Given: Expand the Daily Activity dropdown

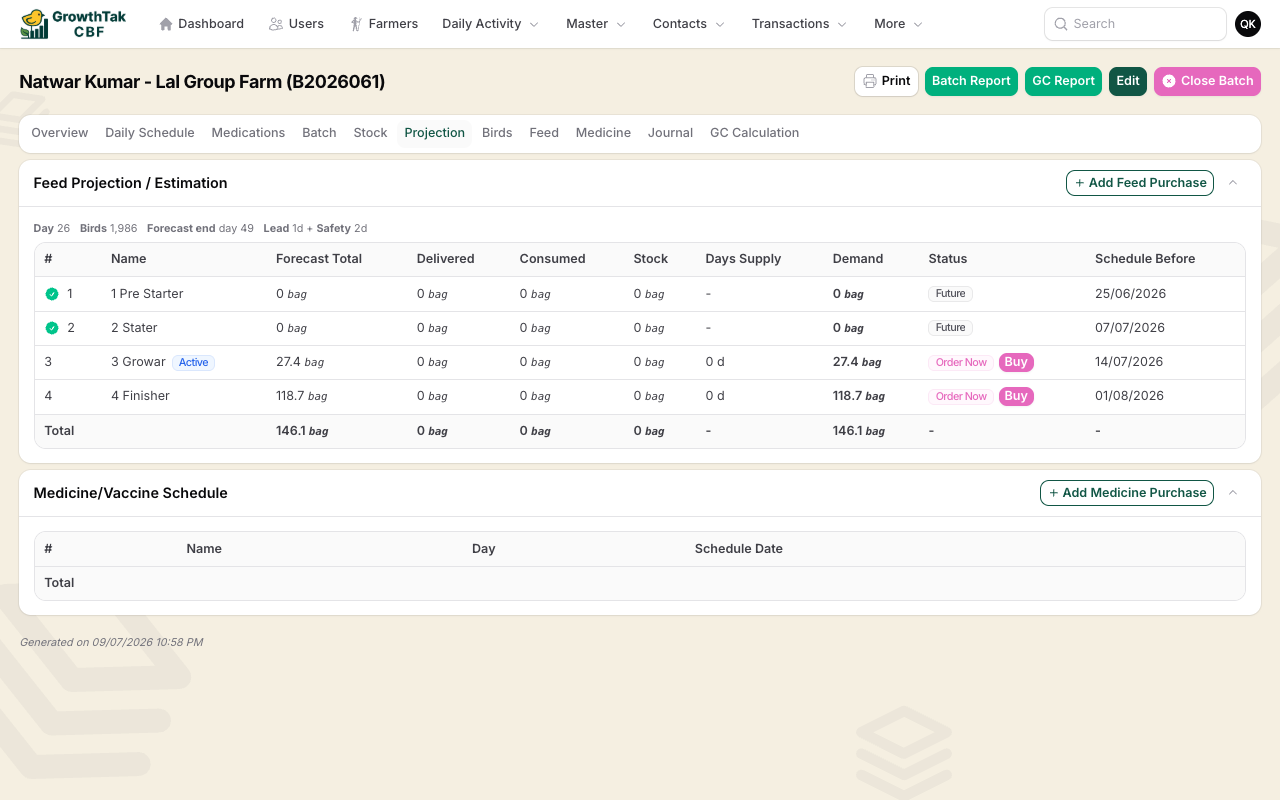Looking at the screenshot, I should pyautogui.click(x=490, y=24).
